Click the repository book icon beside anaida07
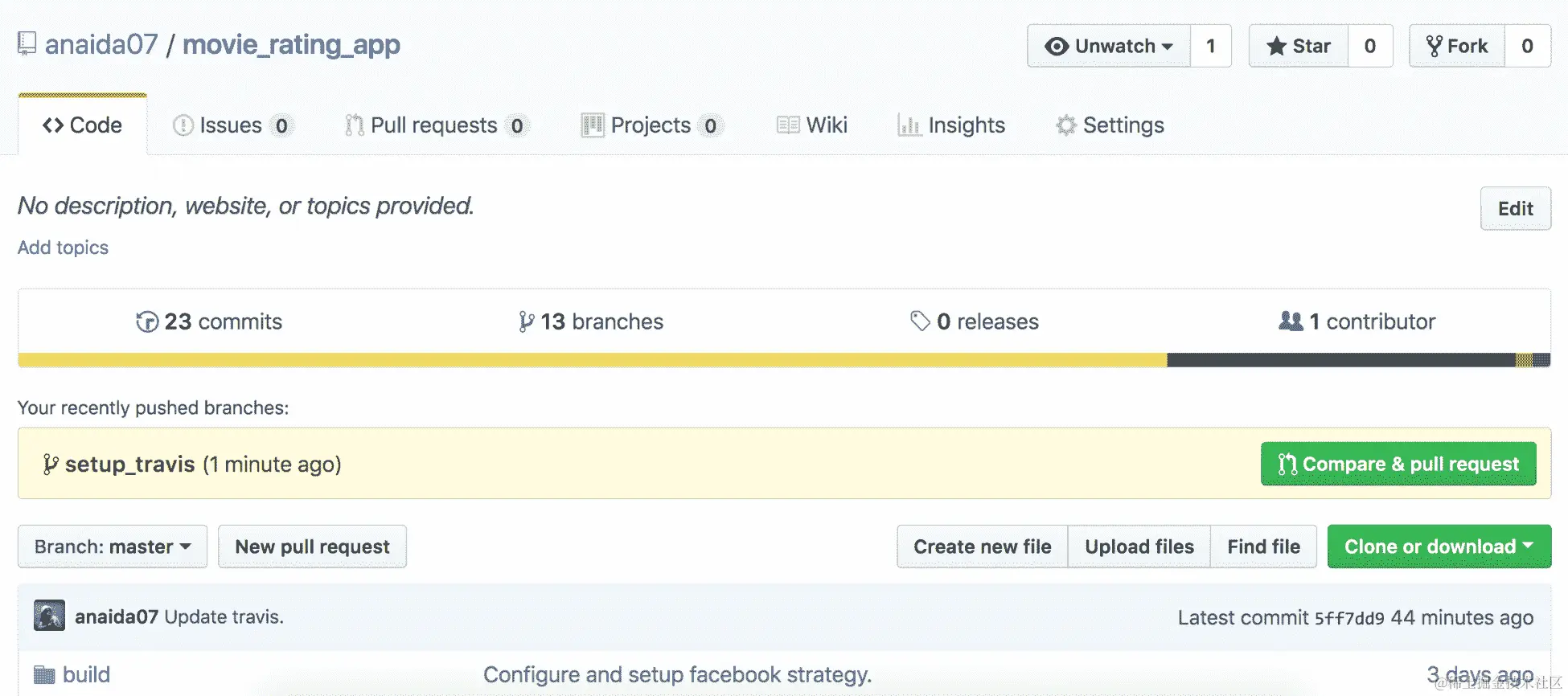This screenshot has width=1568, height=696. [x=27, y=43]
